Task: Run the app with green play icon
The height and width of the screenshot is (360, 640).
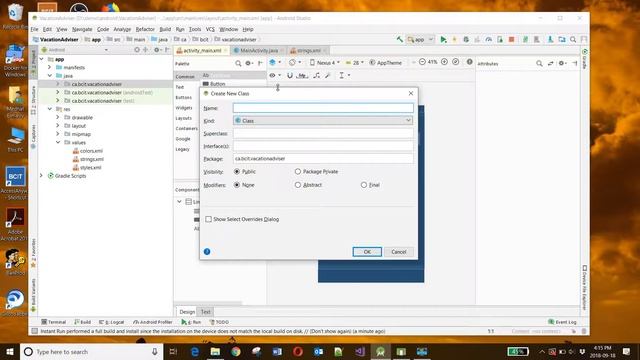Action: (443, 40)
